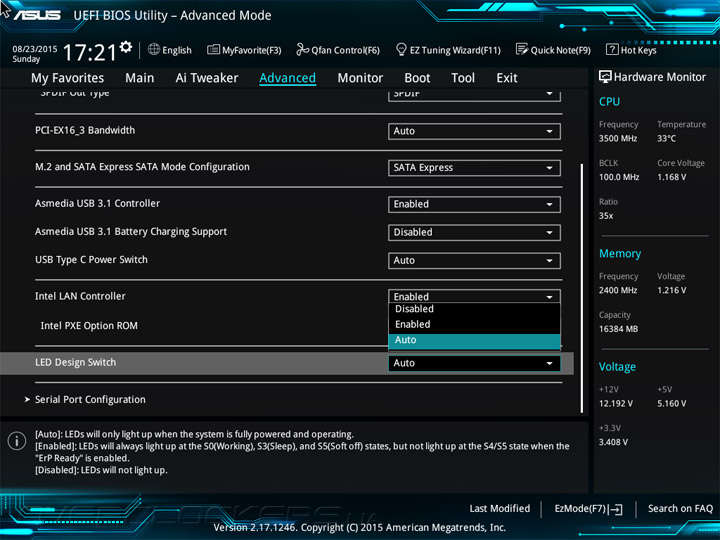
Task: Click the Quick Note notepad icon
Action: [522, 49]
